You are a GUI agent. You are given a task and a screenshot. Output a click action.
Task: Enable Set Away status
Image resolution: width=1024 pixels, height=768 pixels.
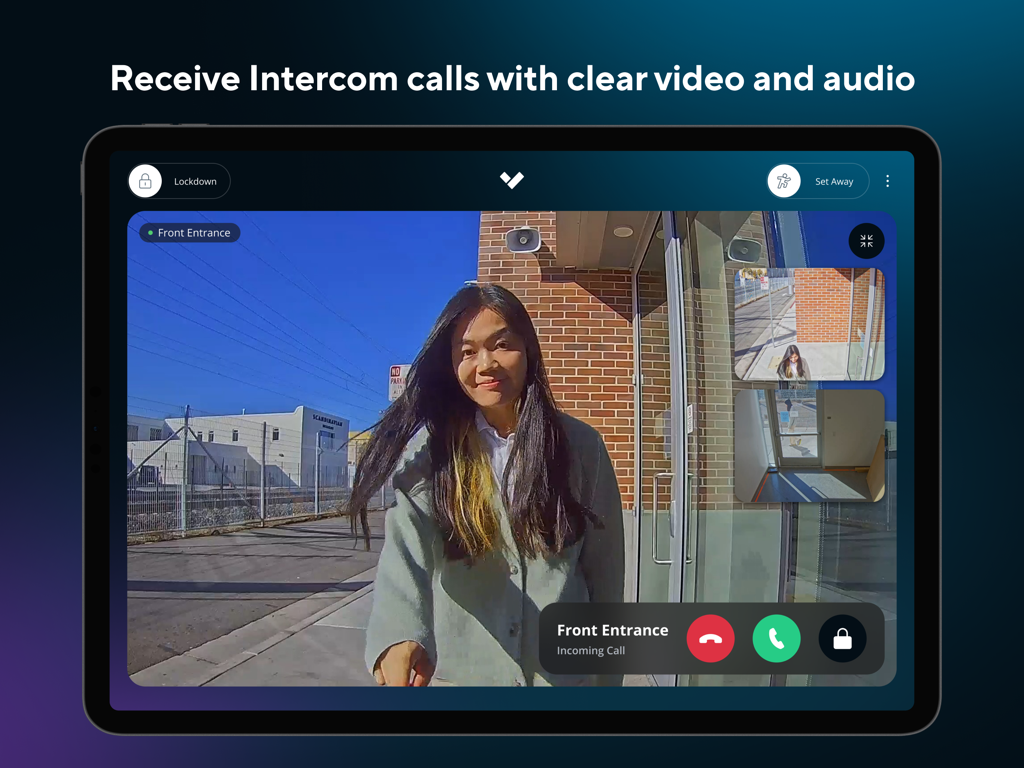(816, 181)
